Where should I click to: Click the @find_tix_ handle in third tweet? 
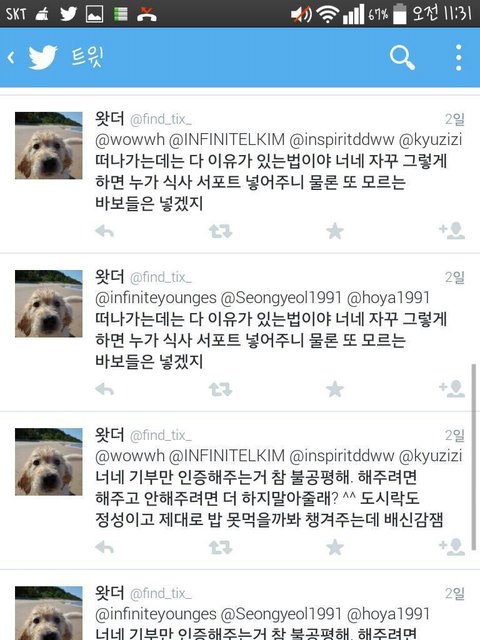161,436
